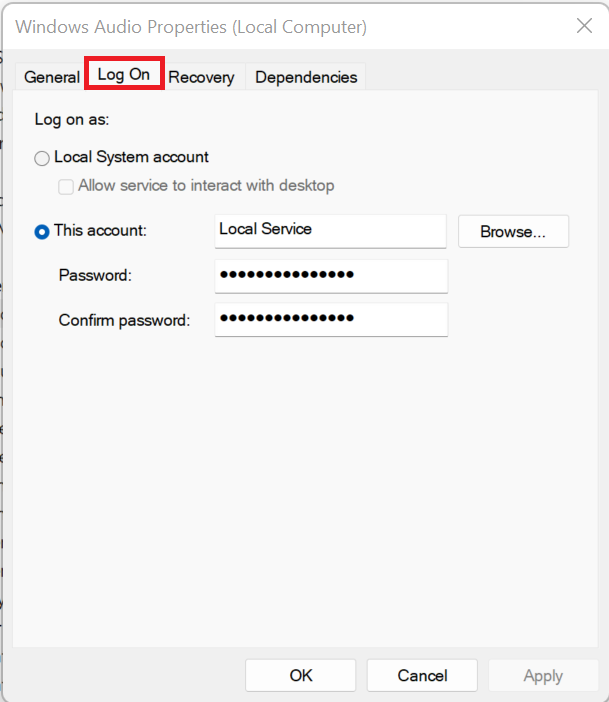Click the Local Service account name field
The width and height of the screenshot is (609, 702).
[x=330, y=230]
